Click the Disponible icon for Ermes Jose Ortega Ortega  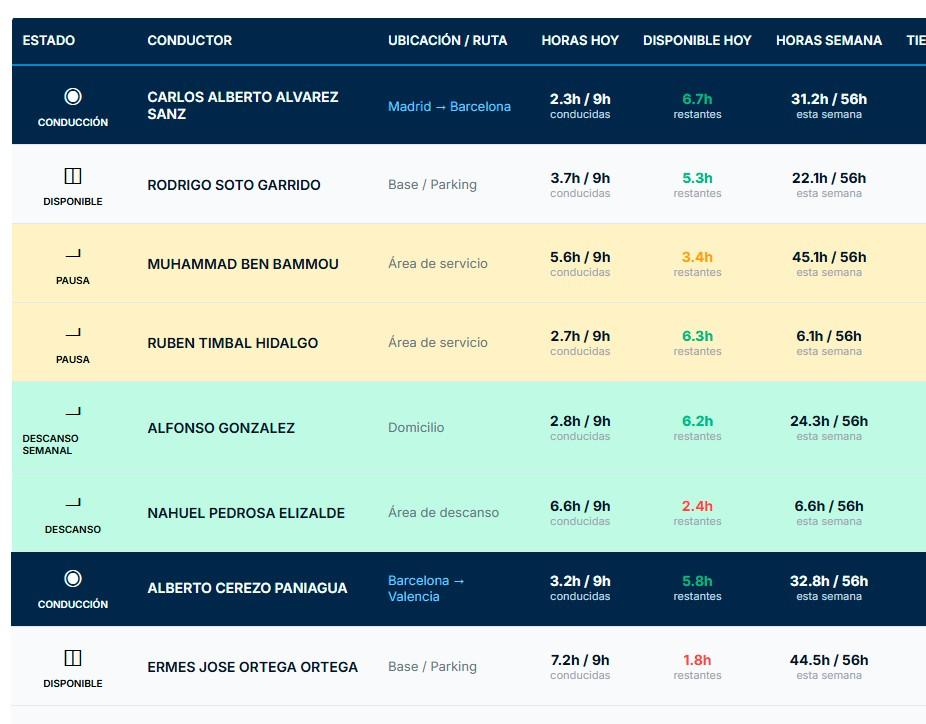click(x=73, y=658)
